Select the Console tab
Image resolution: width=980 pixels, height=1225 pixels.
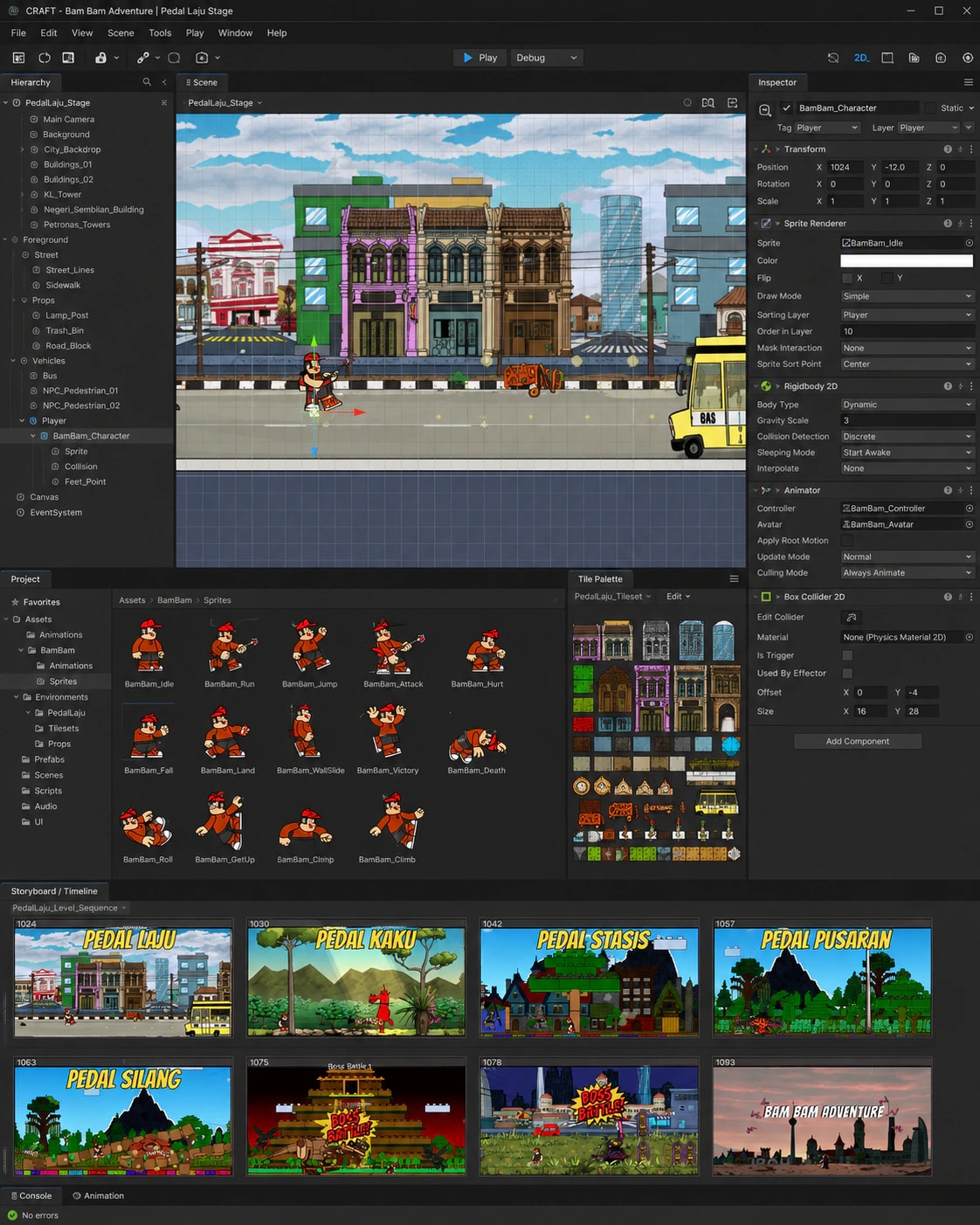(31, 1196)
